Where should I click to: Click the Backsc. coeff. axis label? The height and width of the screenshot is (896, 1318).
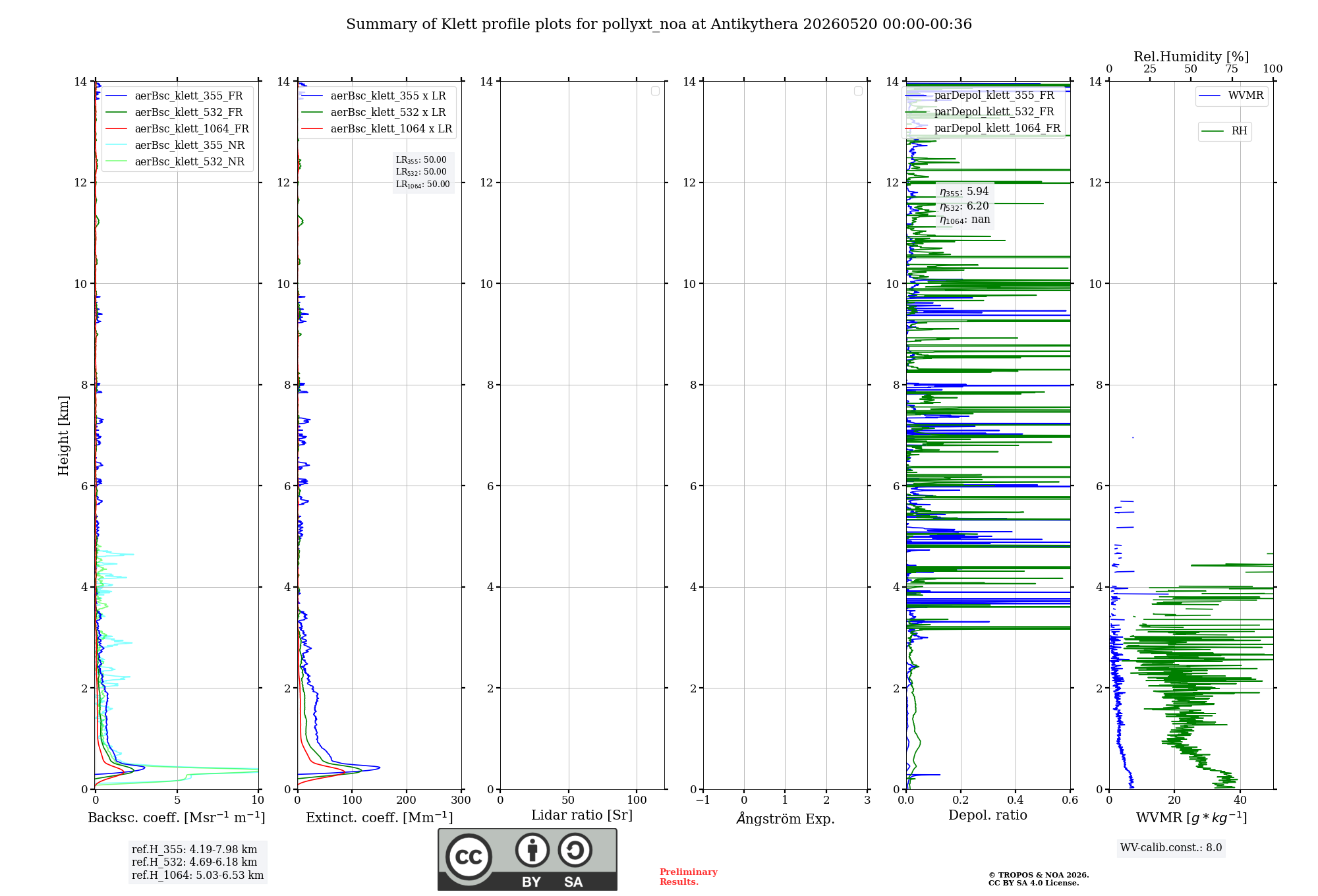pyautogui.click(x=177, y=818)
